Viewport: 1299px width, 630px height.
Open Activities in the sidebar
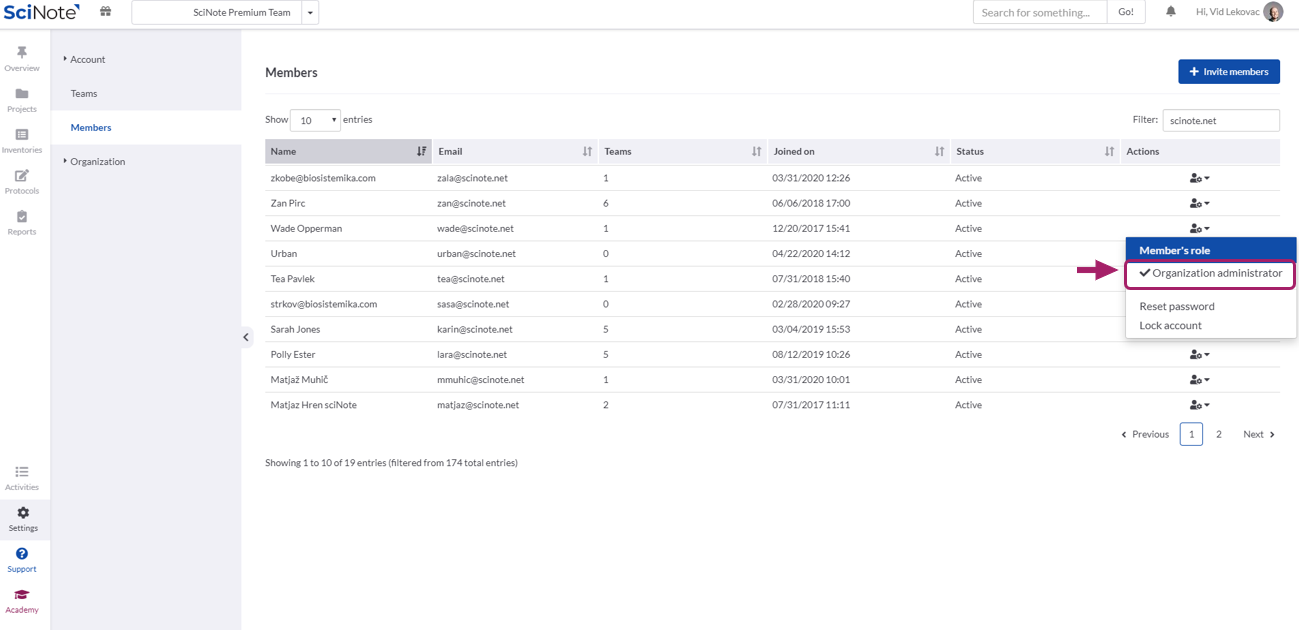click(x=22, y=478)
